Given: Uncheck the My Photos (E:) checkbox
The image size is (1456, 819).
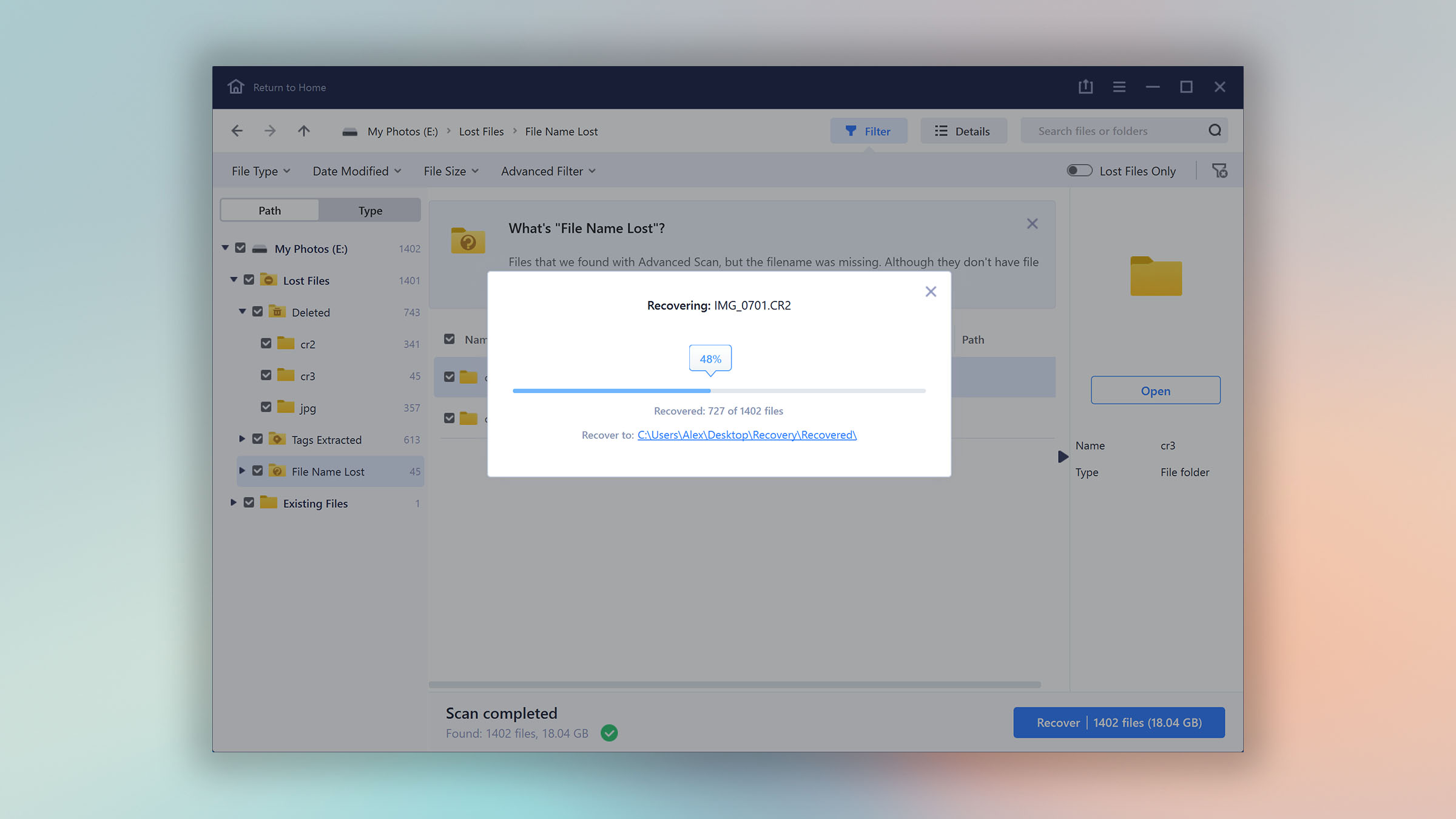Looking at the screenshot, I should (x=240, y=248).
